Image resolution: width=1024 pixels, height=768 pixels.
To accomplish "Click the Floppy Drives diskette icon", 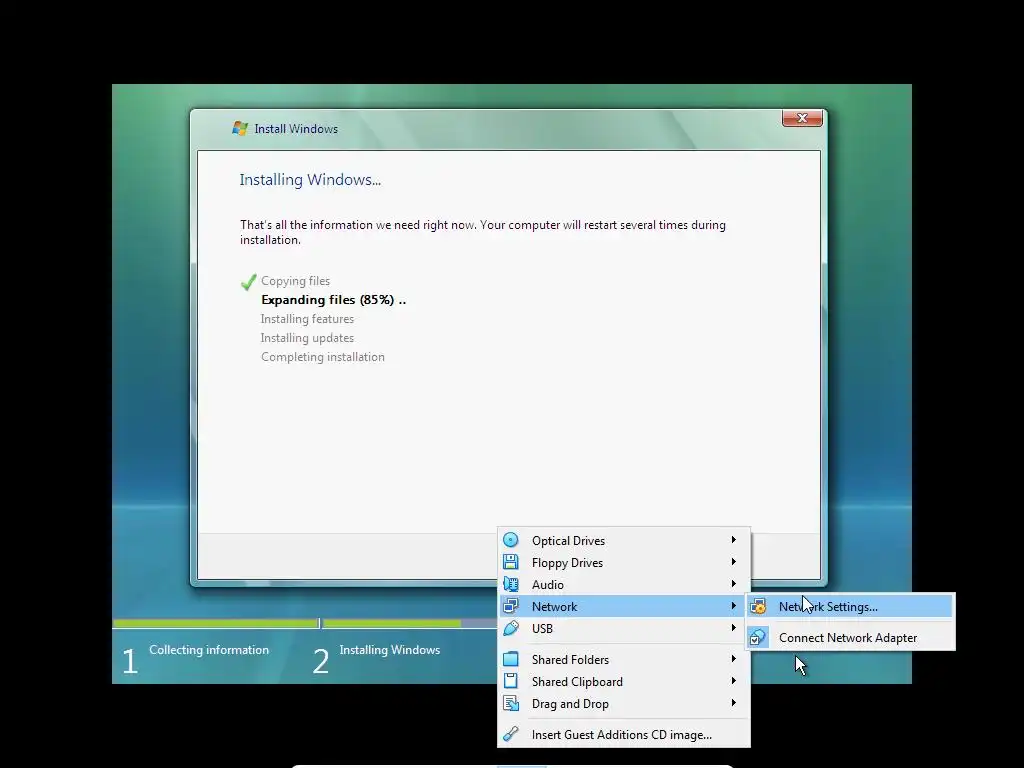I will point(511,562).
